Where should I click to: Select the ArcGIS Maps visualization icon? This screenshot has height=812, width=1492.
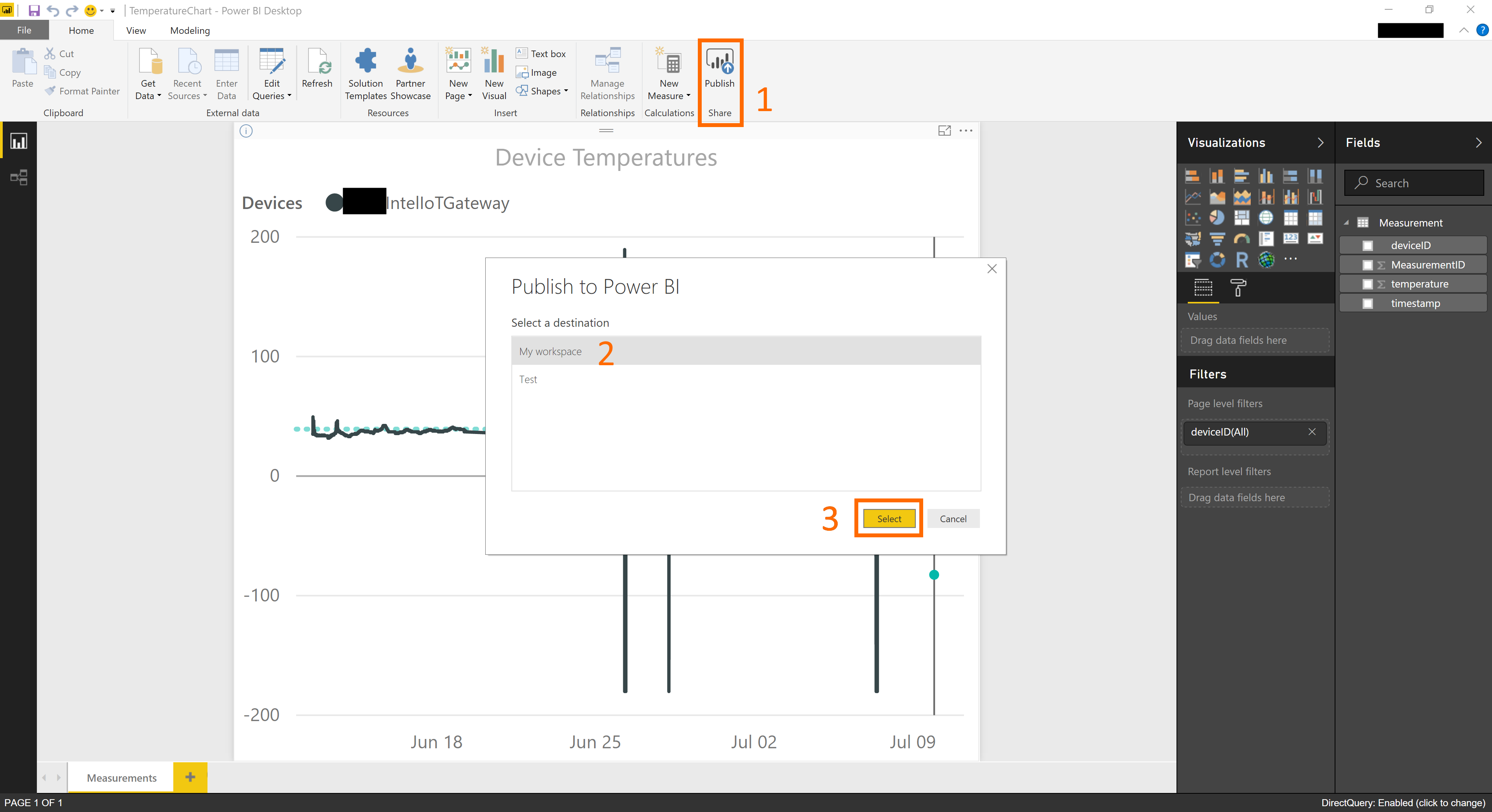coord(1266,260)
